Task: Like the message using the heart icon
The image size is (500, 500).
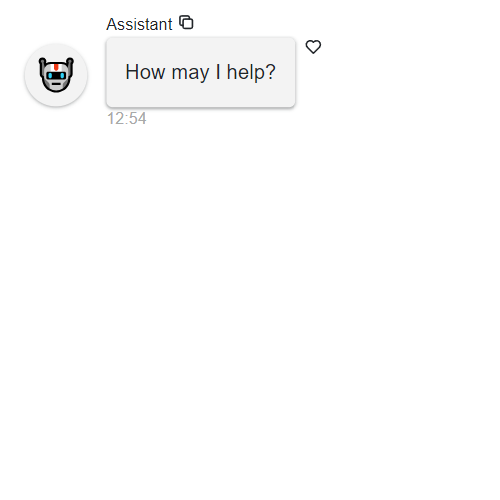Action: tap(313, 47)
